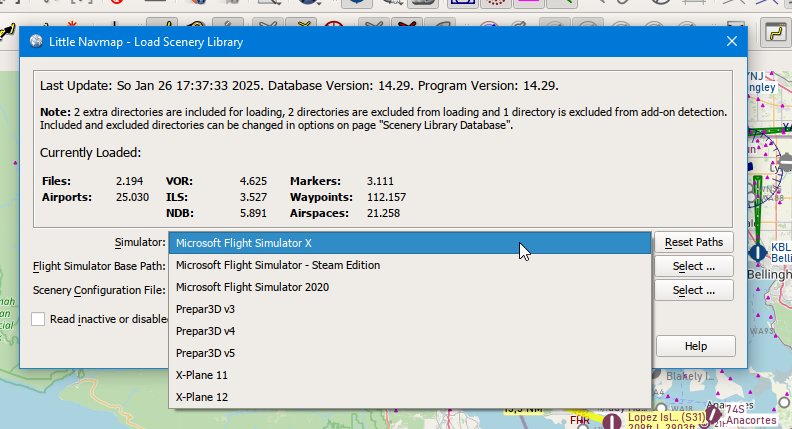Select Microsoft Flight Simulator - Steam Edition
Image resolution: width=792 pixels, height=429 pixels.
click(410, 265)
